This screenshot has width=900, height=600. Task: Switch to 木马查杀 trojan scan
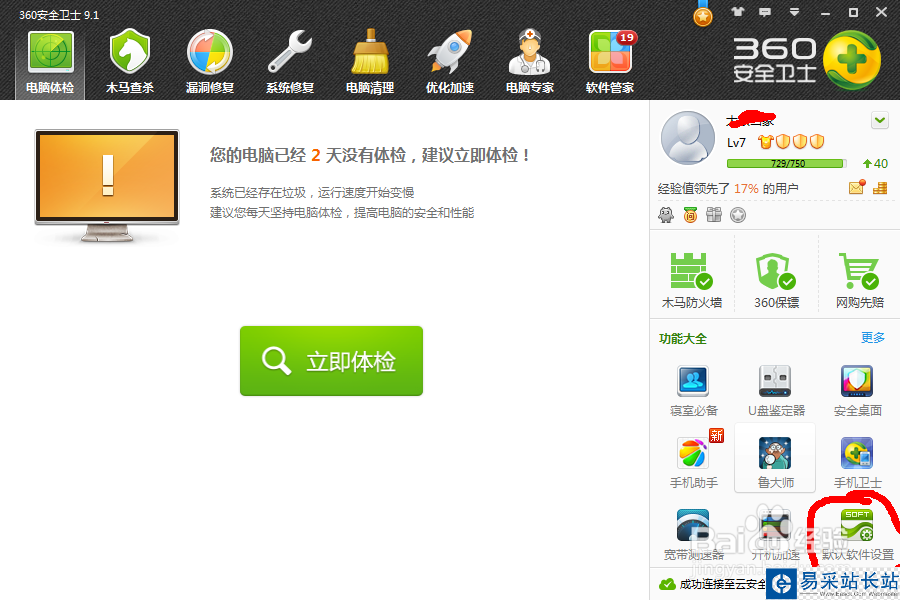(x=130, y=63)
